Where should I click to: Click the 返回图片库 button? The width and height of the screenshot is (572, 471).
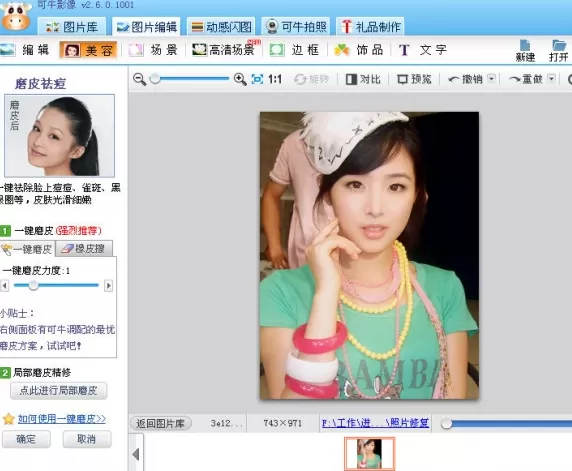point(161,423)
